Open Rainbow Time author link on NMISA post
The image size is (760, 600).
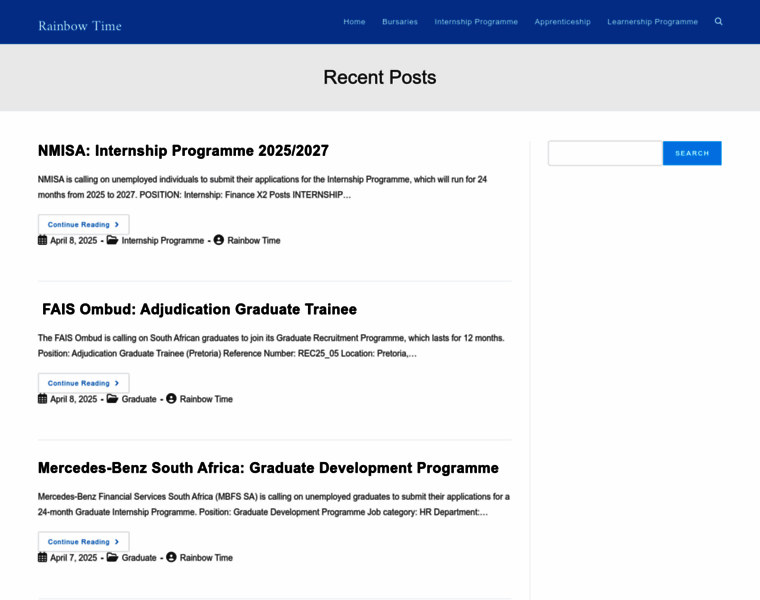click(254, 240)
